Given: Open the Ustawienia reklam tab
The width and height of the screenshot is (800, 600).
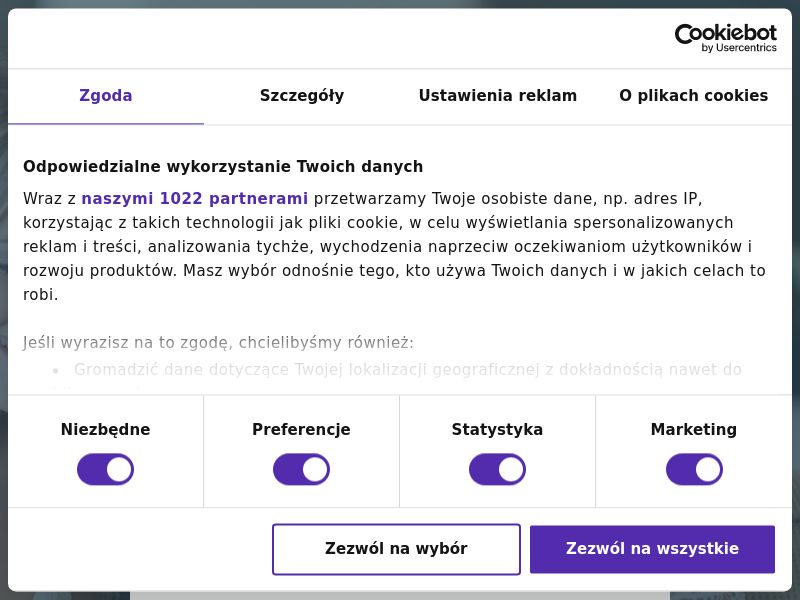Looking at the screenshot, I should pyautogui.click(x=497, y=95).
